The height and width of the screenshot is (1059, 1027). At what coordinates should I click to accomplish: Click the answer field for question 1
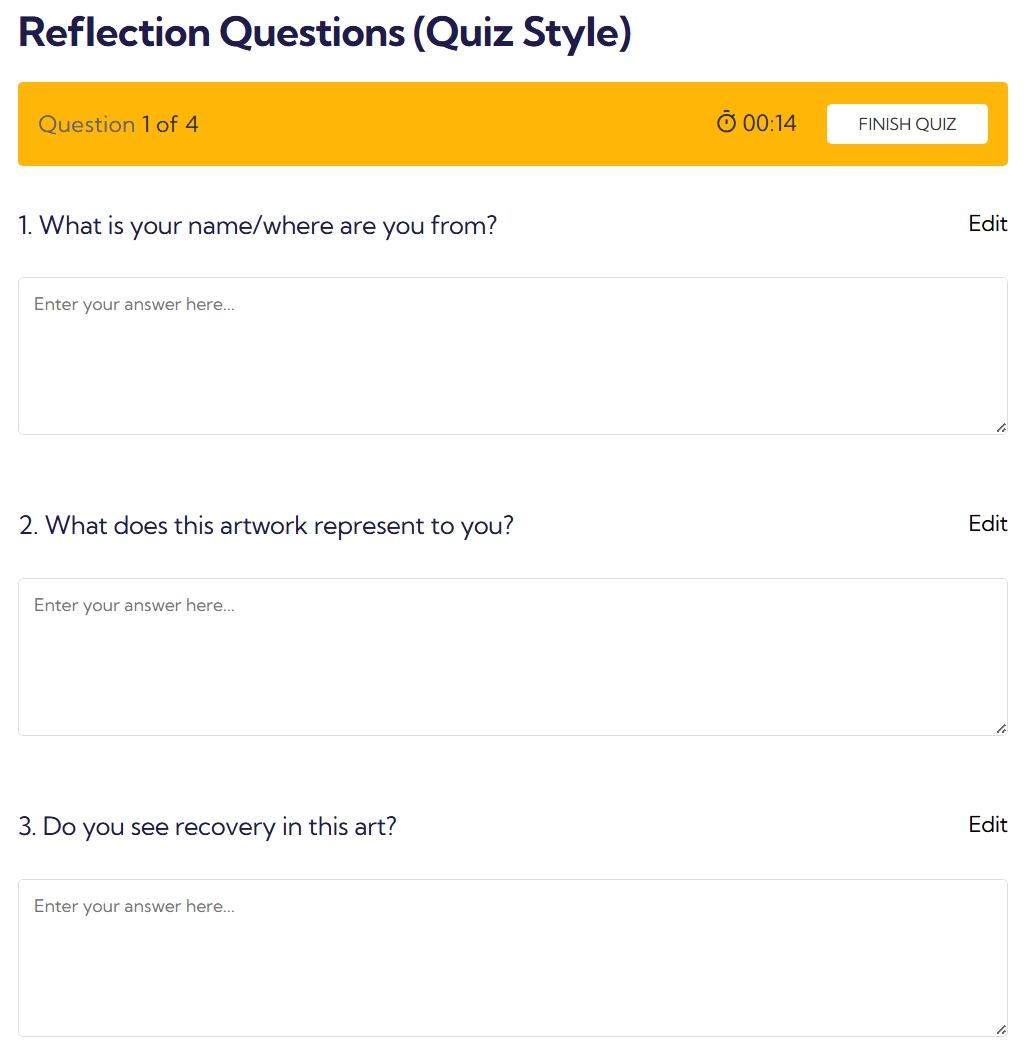(x=512, y=355)
